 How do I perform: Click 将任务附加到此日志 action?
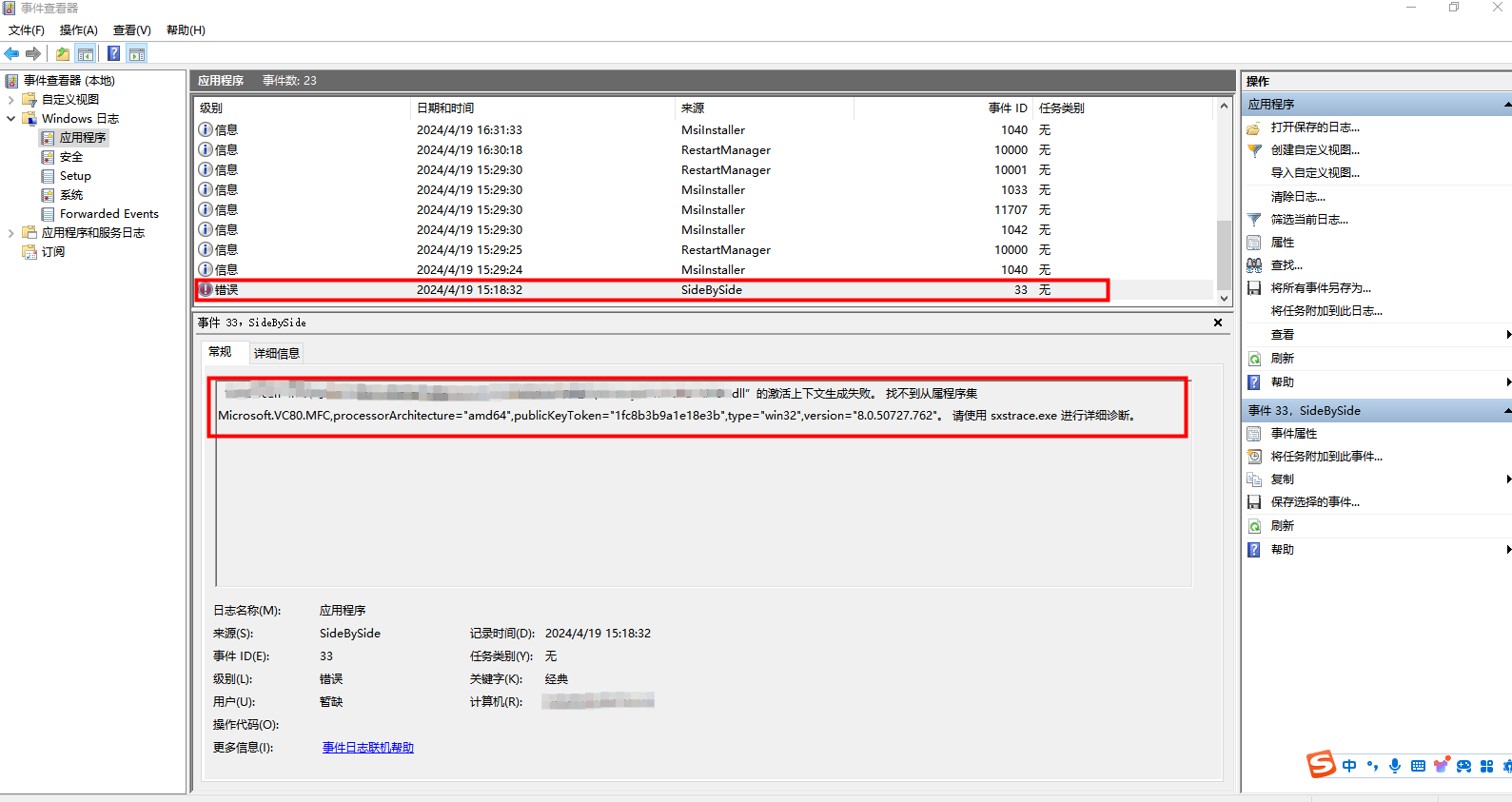pyautogui.click(x=1326, y=310)
